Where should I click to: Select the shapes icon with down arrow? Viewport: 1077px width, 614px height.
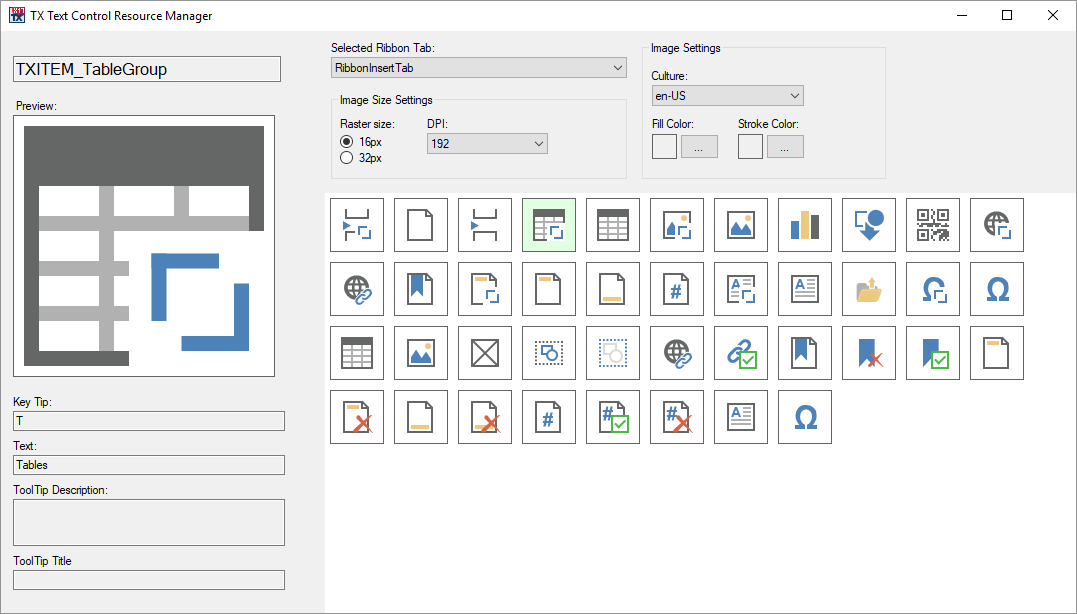pyautogui.click(x=868, y=225)
